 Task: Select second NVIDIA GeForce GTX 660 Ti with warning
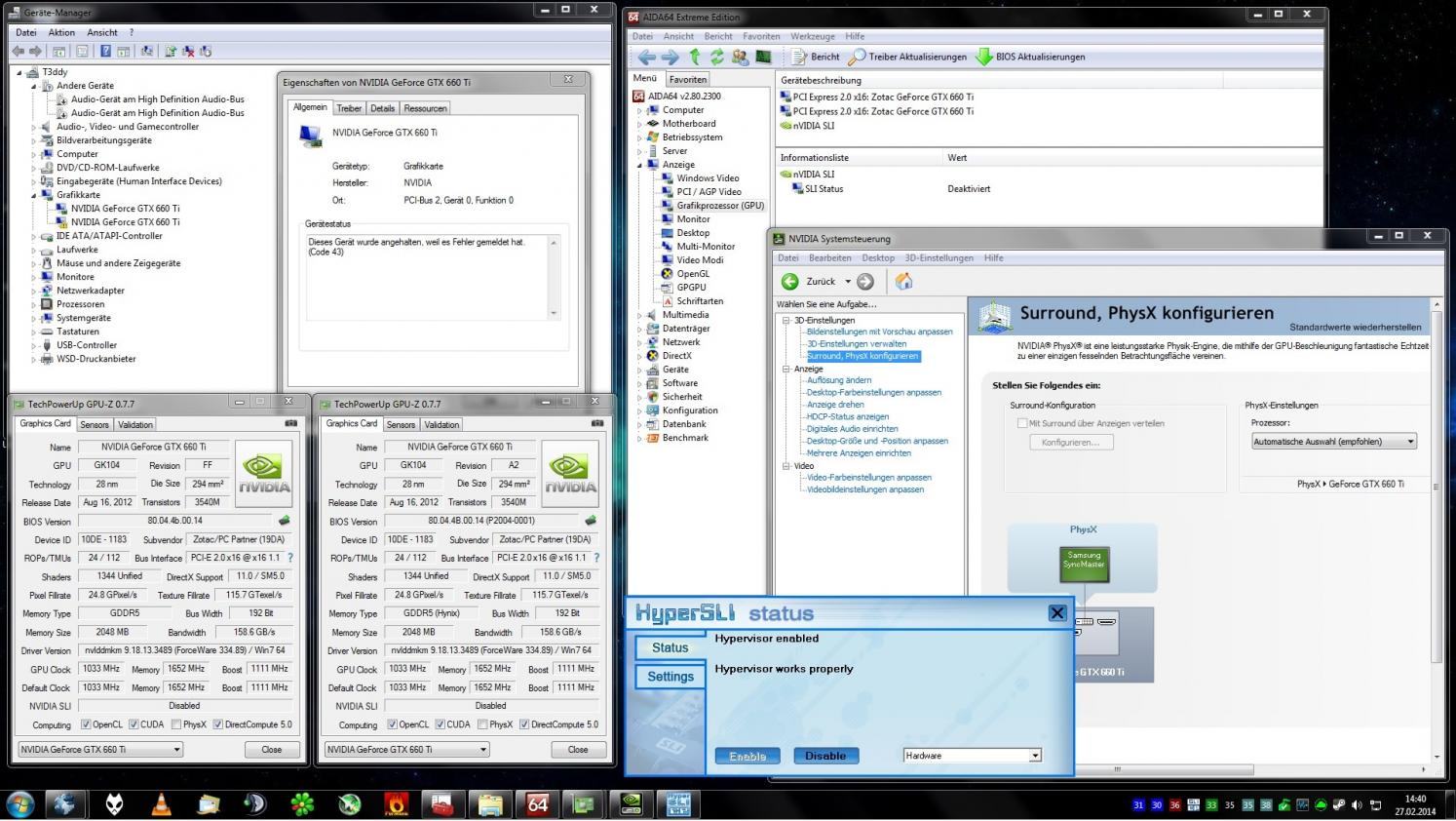click(x=125, y=222)
